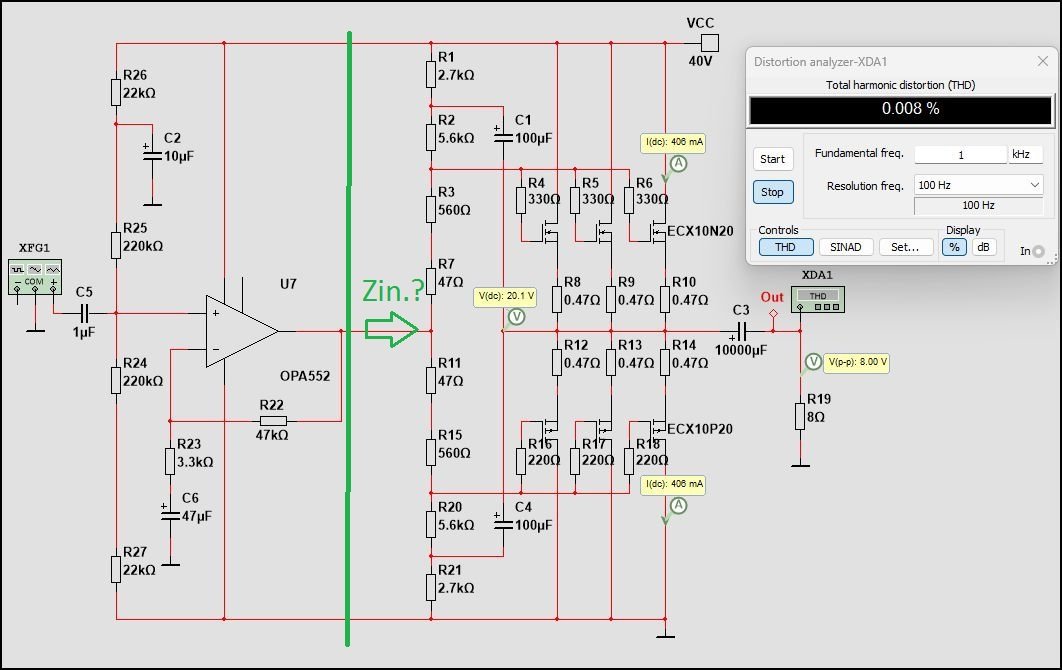Click the R27 22kΩ label

point(139,561)
